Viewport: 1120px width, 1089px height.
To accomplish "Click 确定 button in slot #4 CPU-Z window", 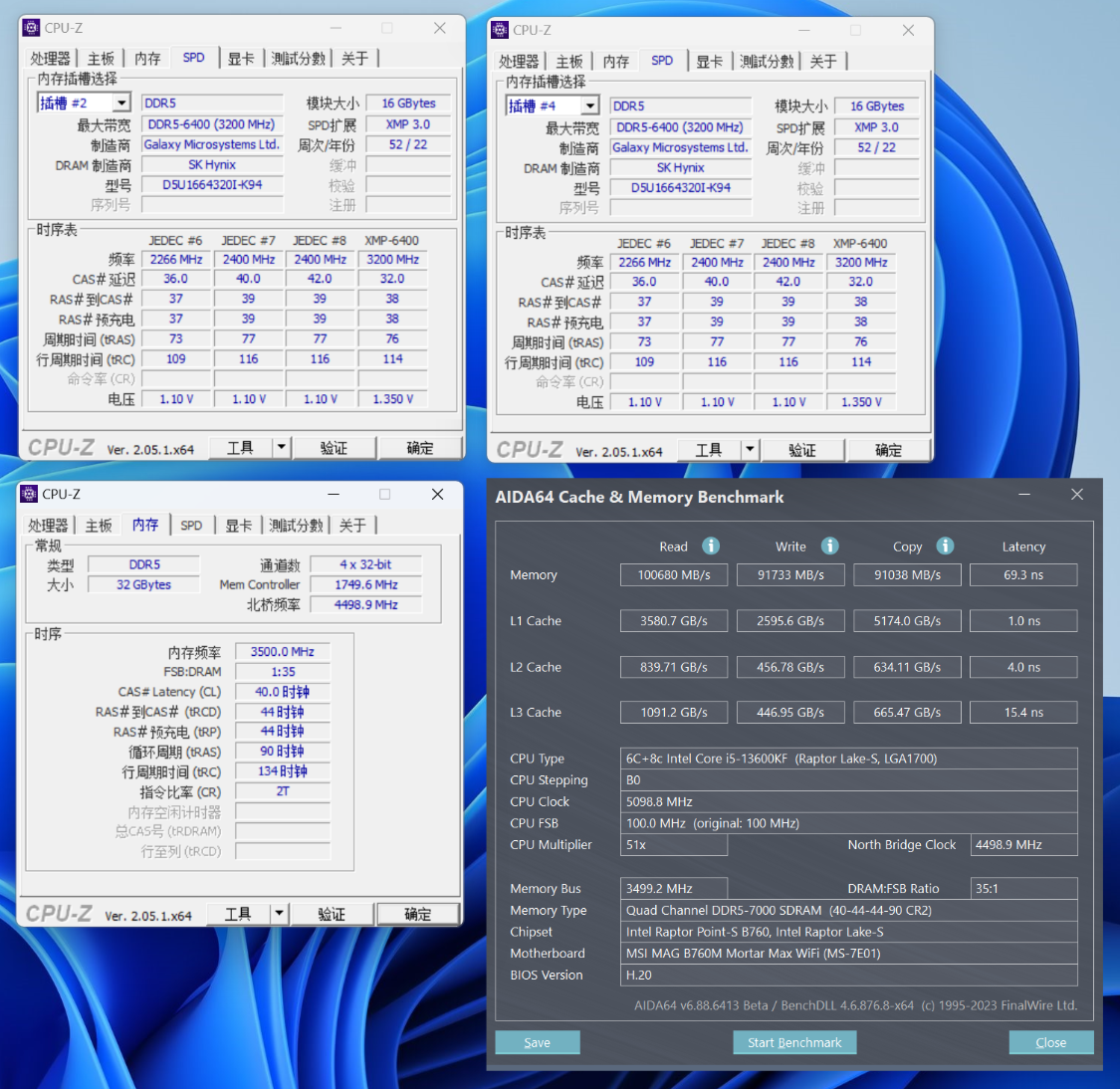I will (x=889, y=450).
